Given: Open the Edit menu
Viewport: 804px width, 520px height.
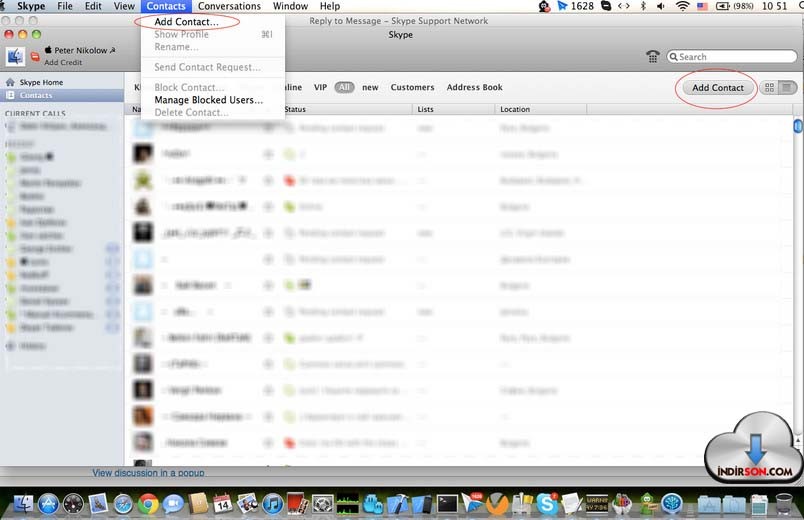Looking at the screenshot, I should [x=93, y=6].
